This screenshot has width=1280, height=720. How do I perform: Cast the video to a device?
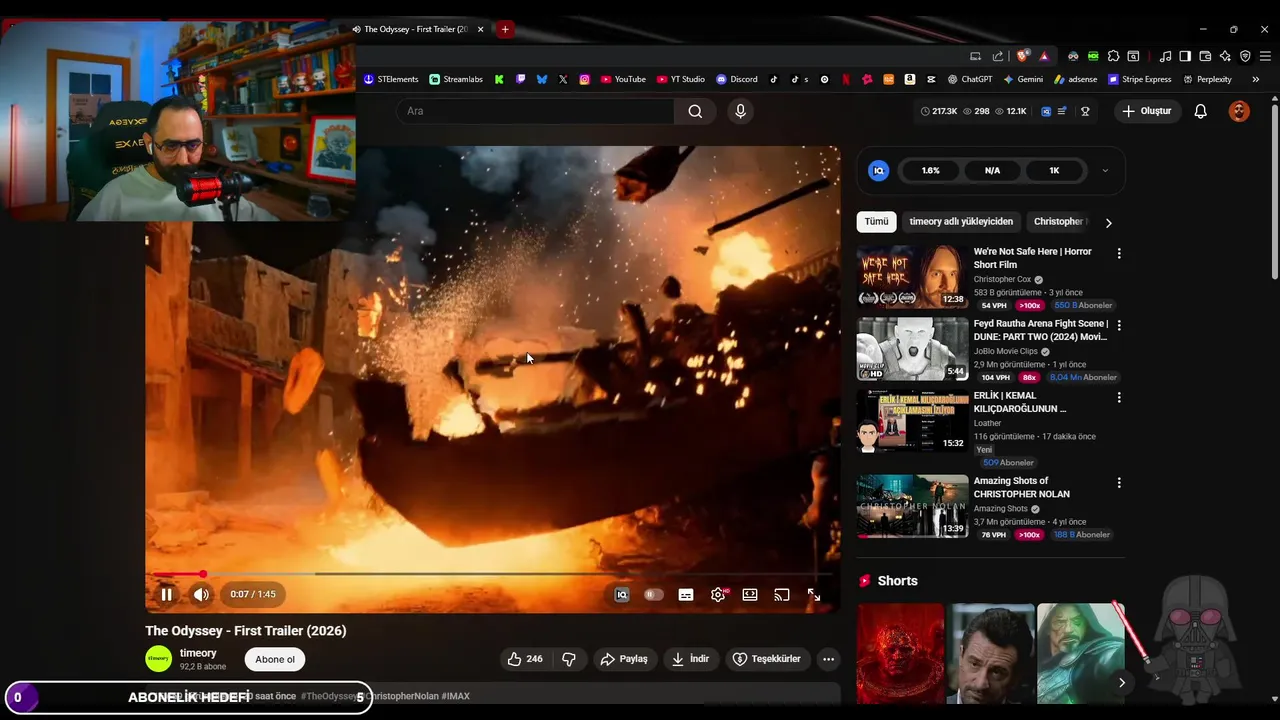tap(782, 594)
